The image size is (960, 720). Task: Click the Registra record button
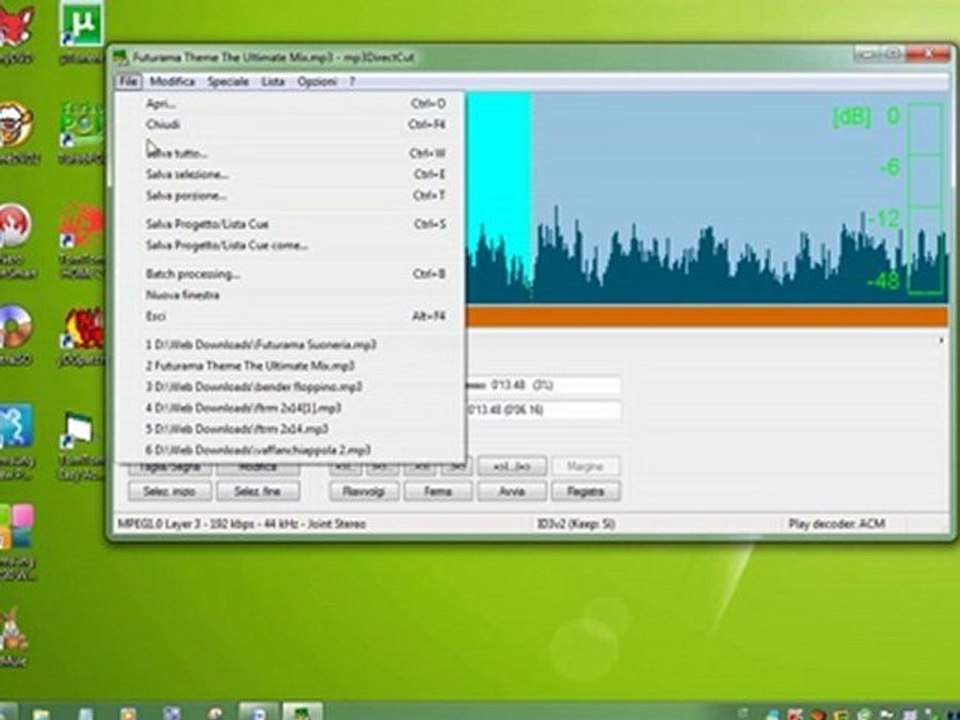tap(586, 491)
